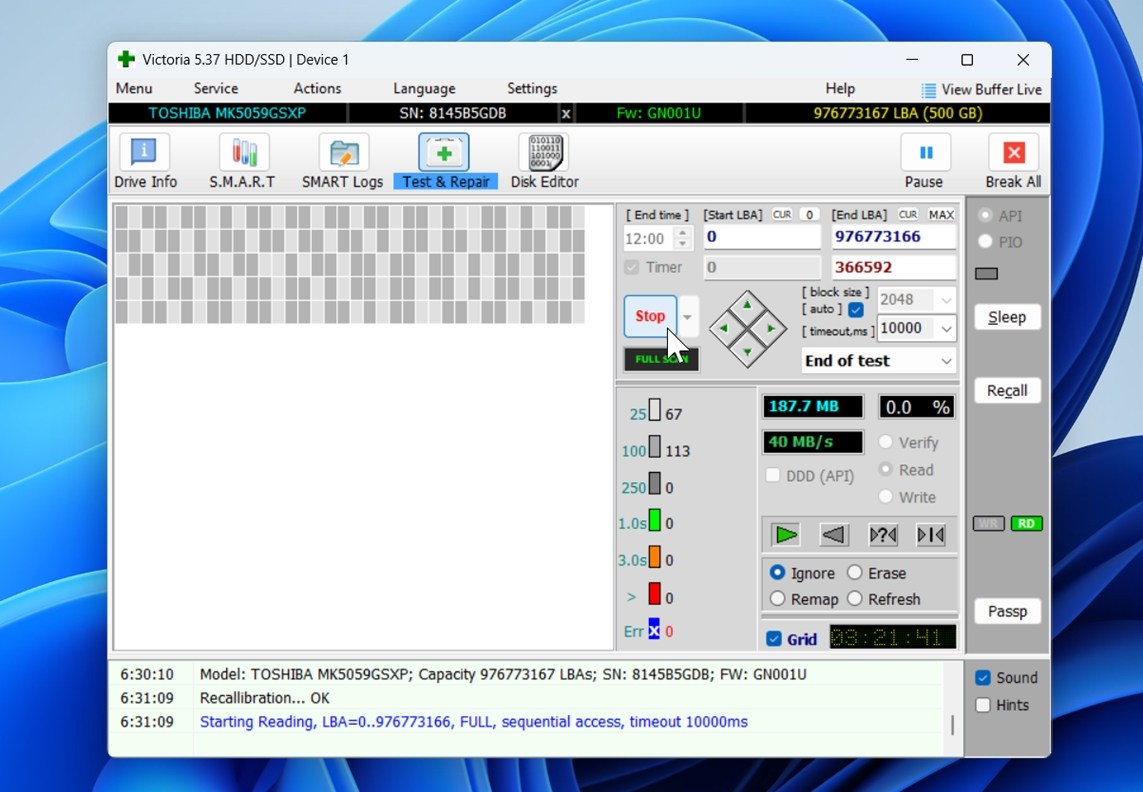Expand the arrow next to Stop
Image resolution: width=1143 pixels, height=792 pixels.
(688, 316)
